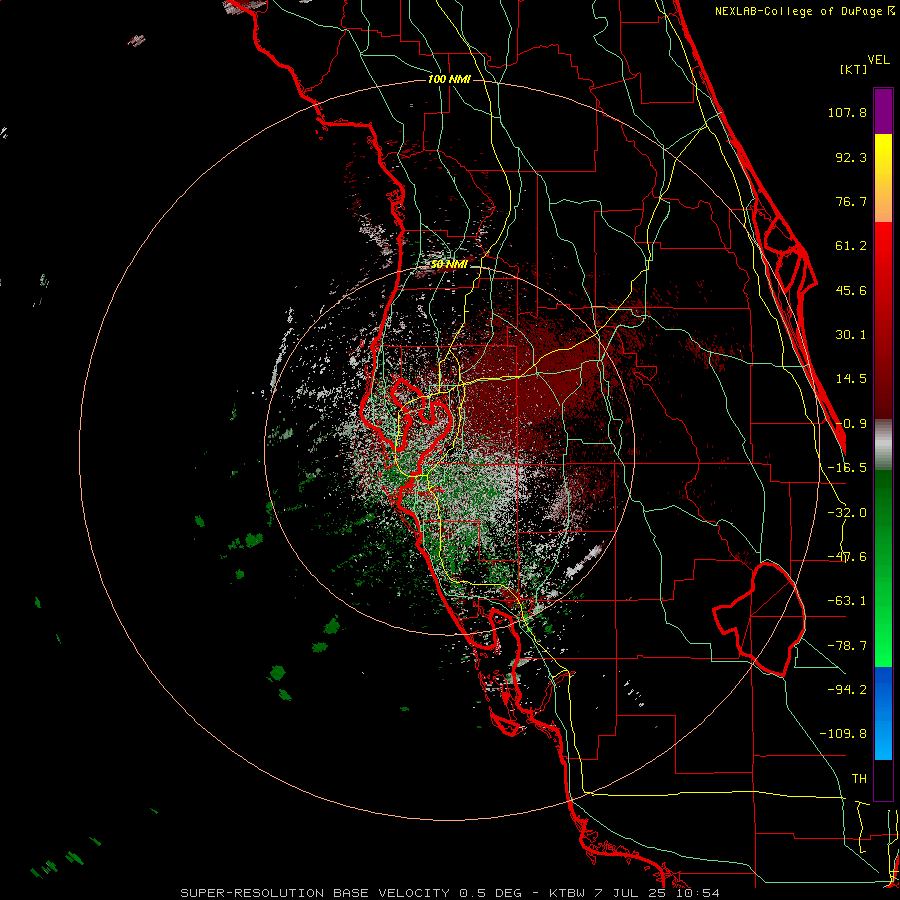This screenshot has height=900, width=900.
Task: Click the Lake Okeechobee outline on the map
Action: tap(759, 619)
